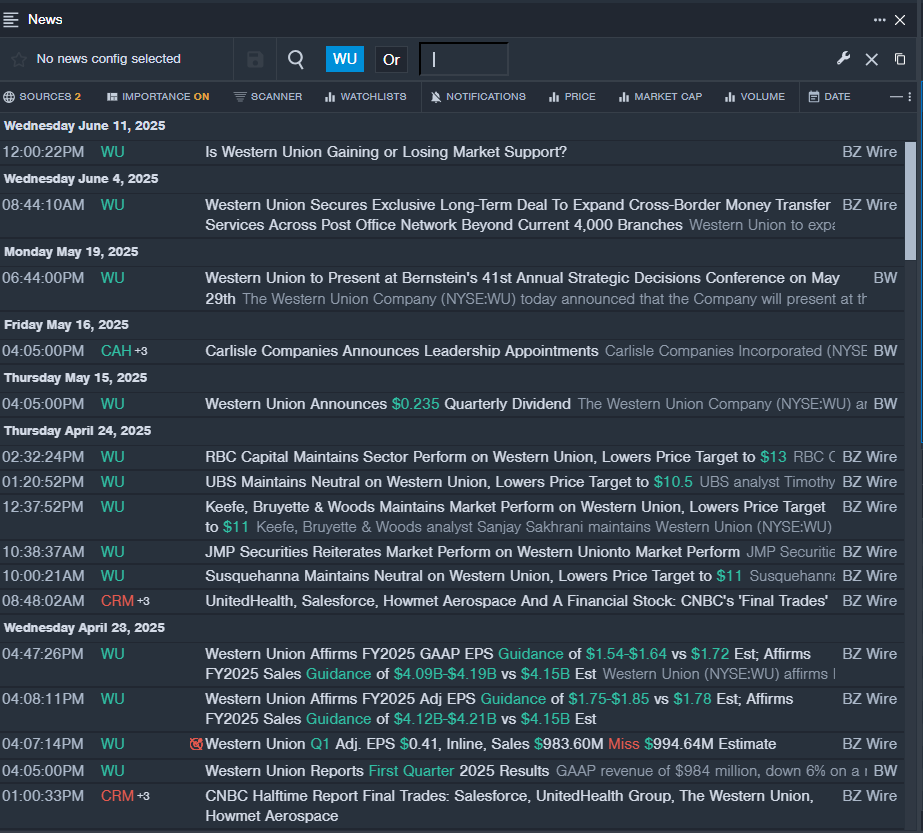Viewport: 923px width, 833px height.
Task: Expand +3 tickers in the 01:00:33PM row
Action: (144, 796)
